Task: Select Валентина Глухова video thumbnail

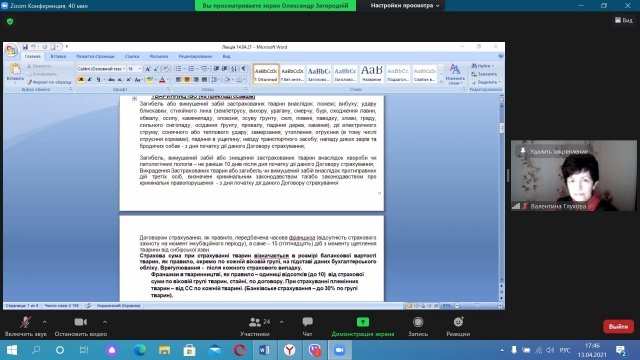Action: point(573,176)
